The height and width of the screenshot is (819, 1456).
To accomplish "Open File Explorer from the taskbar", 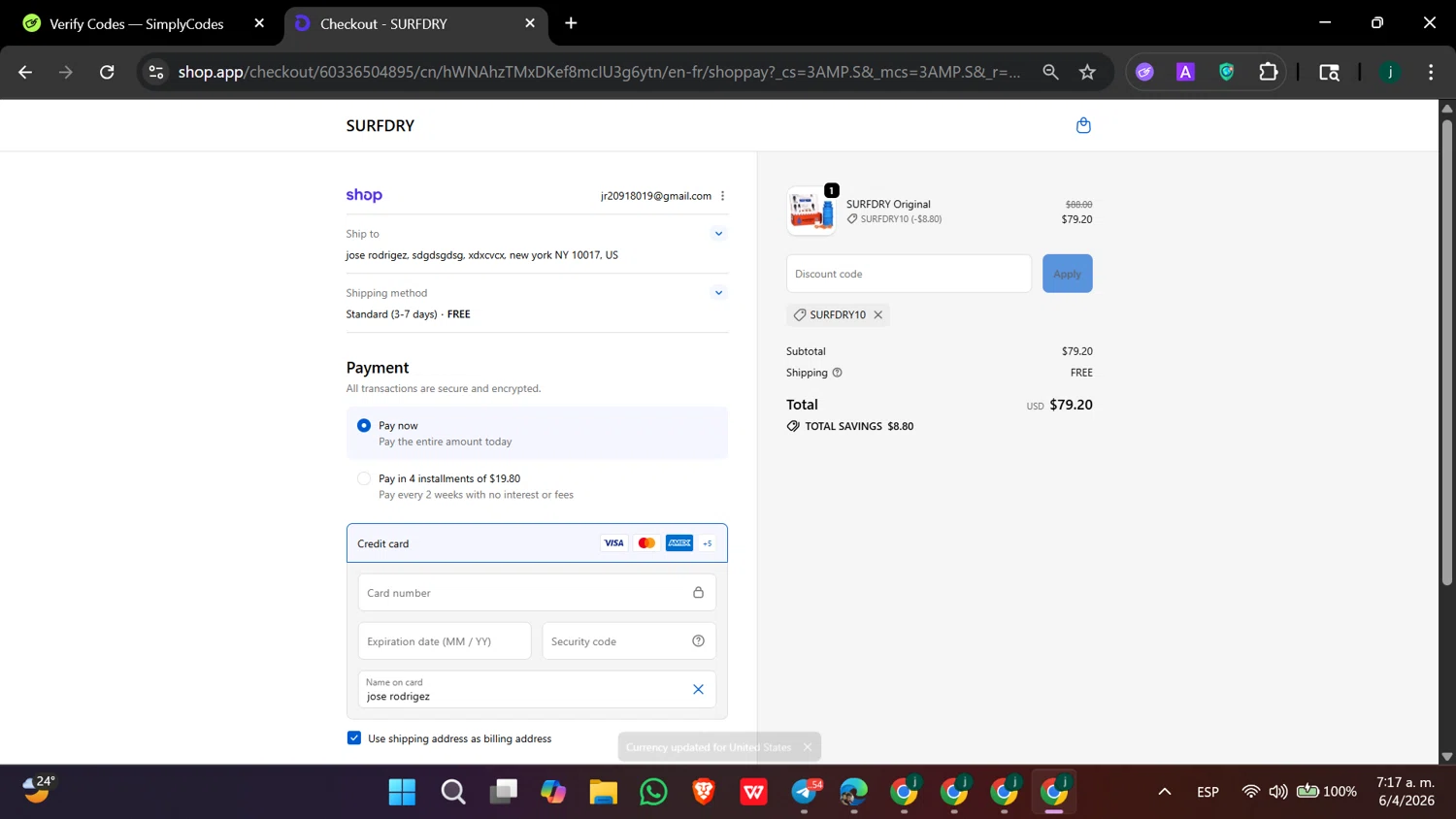I will (603, 792).
